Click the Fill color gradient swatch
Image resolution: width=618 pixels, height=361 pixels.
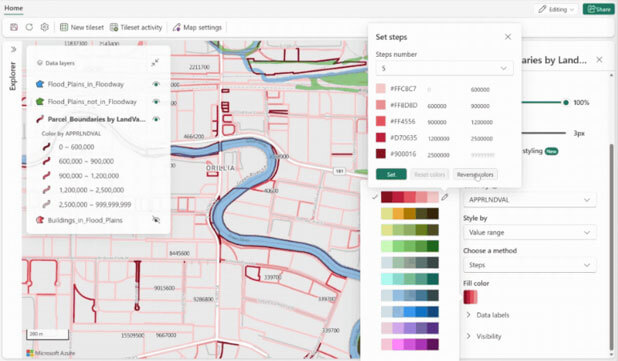pos(470,297)
